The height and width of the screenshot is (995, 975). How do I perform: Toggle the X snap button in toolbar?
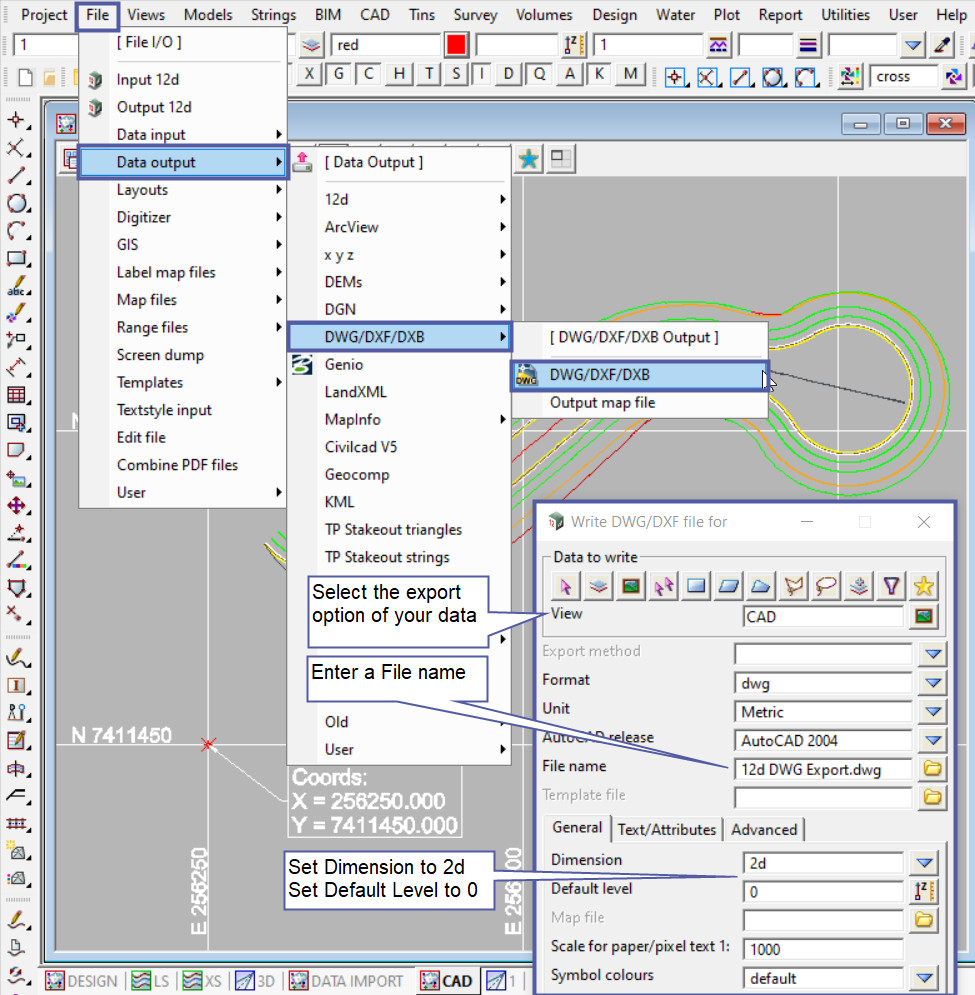point(310,74)
